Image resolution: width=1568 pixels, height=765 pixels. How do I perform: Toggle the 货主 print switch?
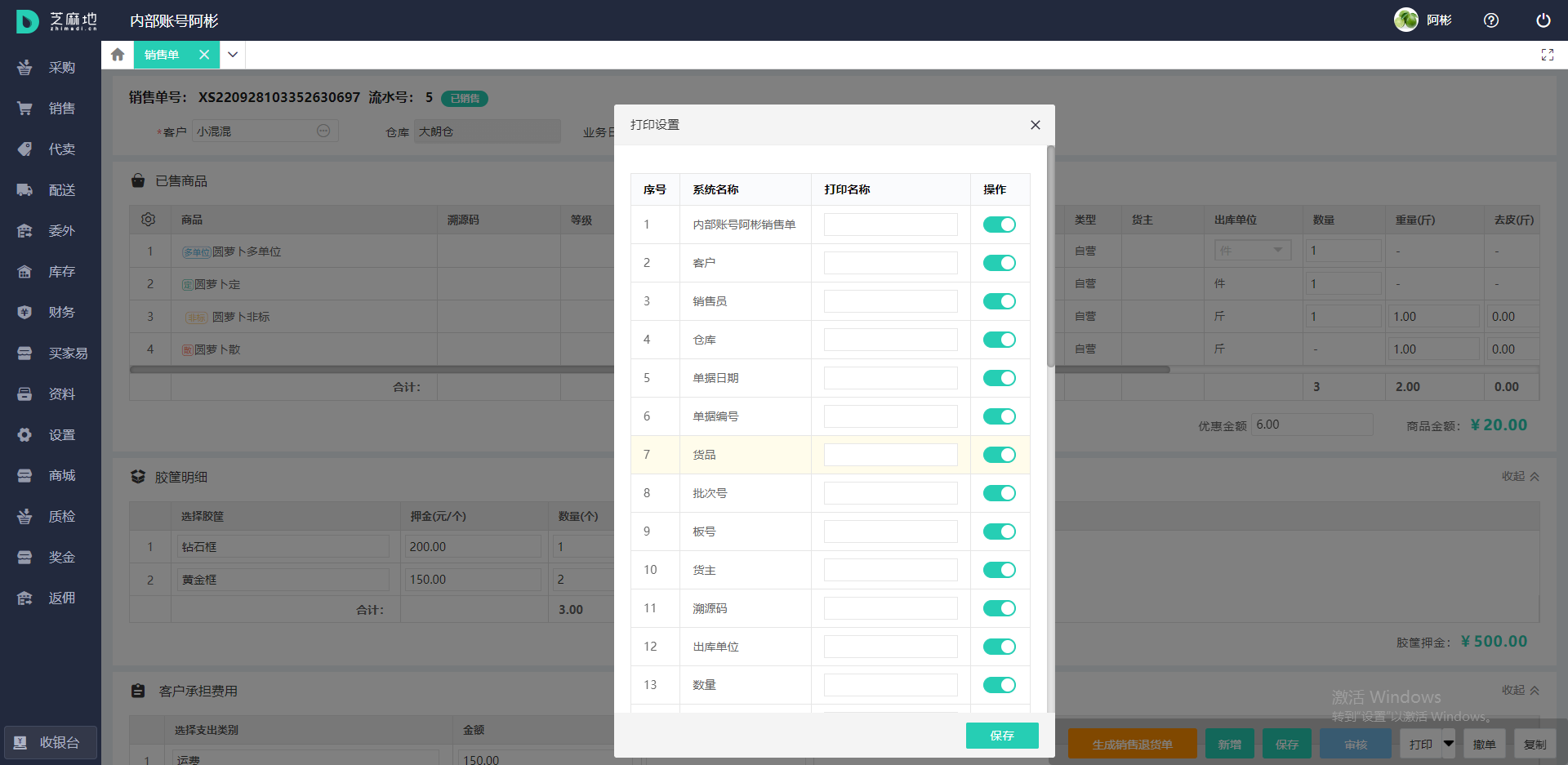coord(1000,570)
